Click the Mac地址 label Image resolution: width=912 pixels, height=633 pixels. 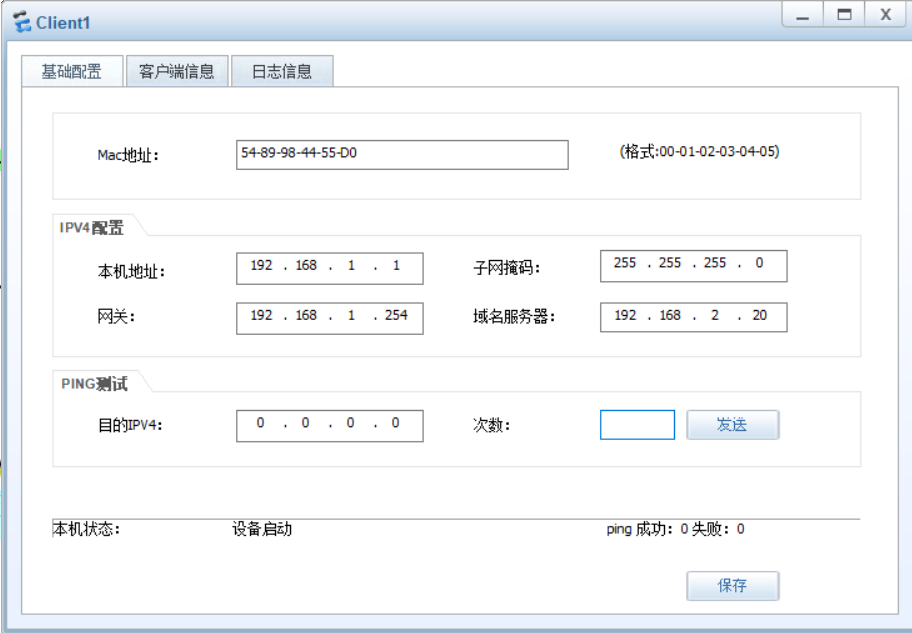coord(128,155)
